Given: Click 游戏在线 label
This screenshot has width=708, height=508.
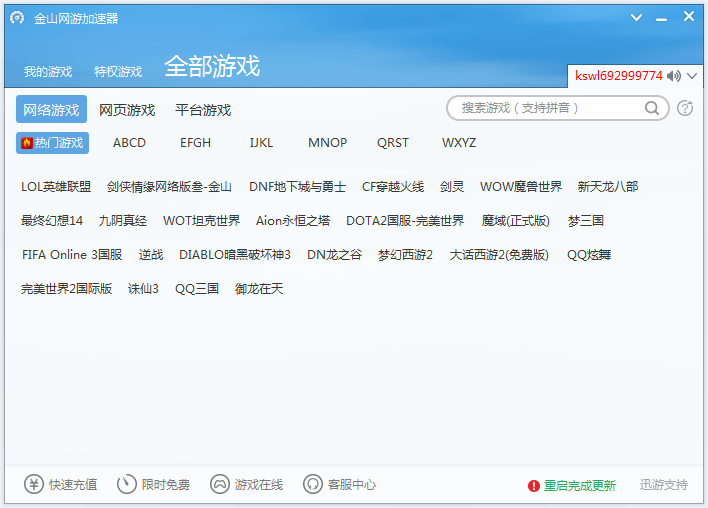Looking at the screenshot, I should (x=259, y=485).
